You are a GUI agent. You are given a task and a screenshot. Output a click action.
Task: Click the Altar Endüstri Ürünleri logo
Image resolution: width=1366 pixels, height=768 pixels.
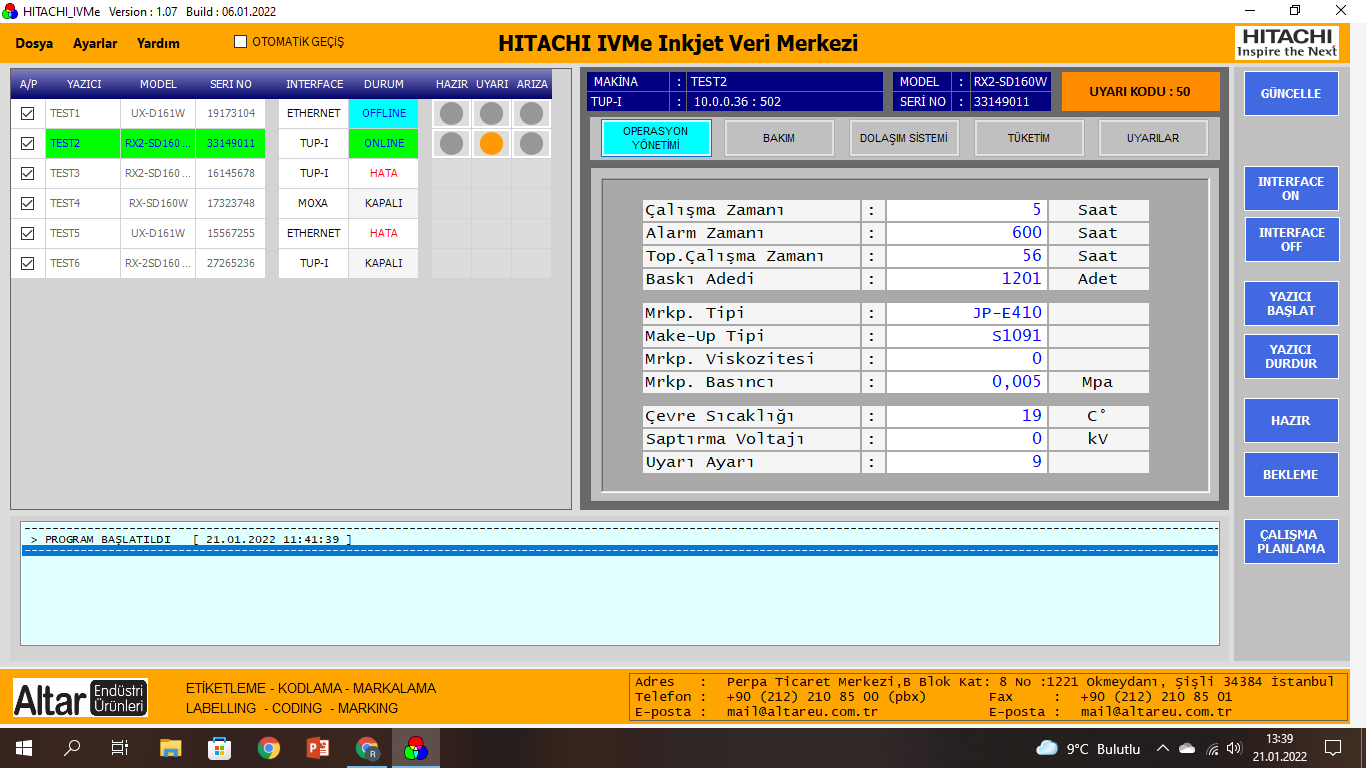(80, 698)
